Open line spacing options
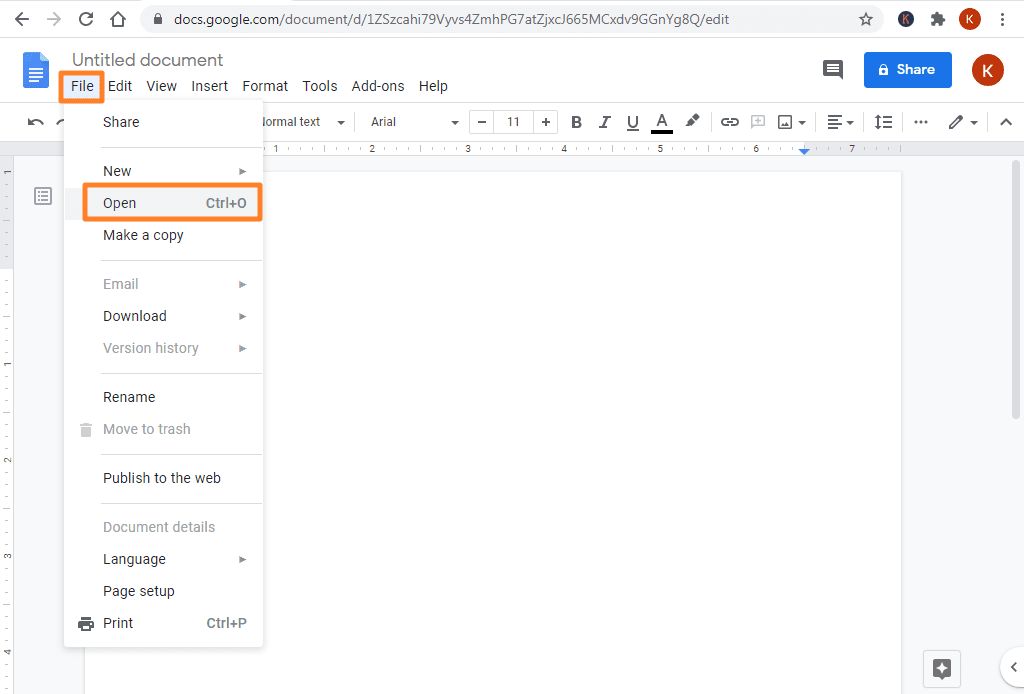 point(883,122)
